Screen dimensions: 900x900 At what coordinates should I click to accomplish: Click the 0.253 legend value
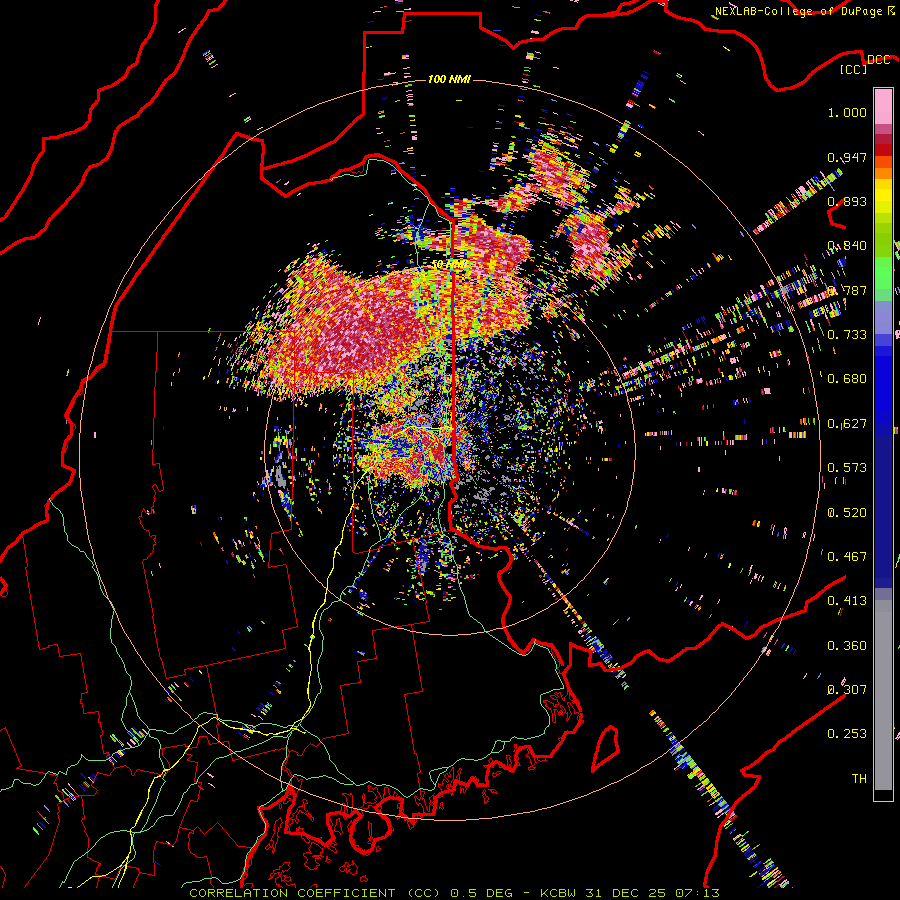(847, 734)
